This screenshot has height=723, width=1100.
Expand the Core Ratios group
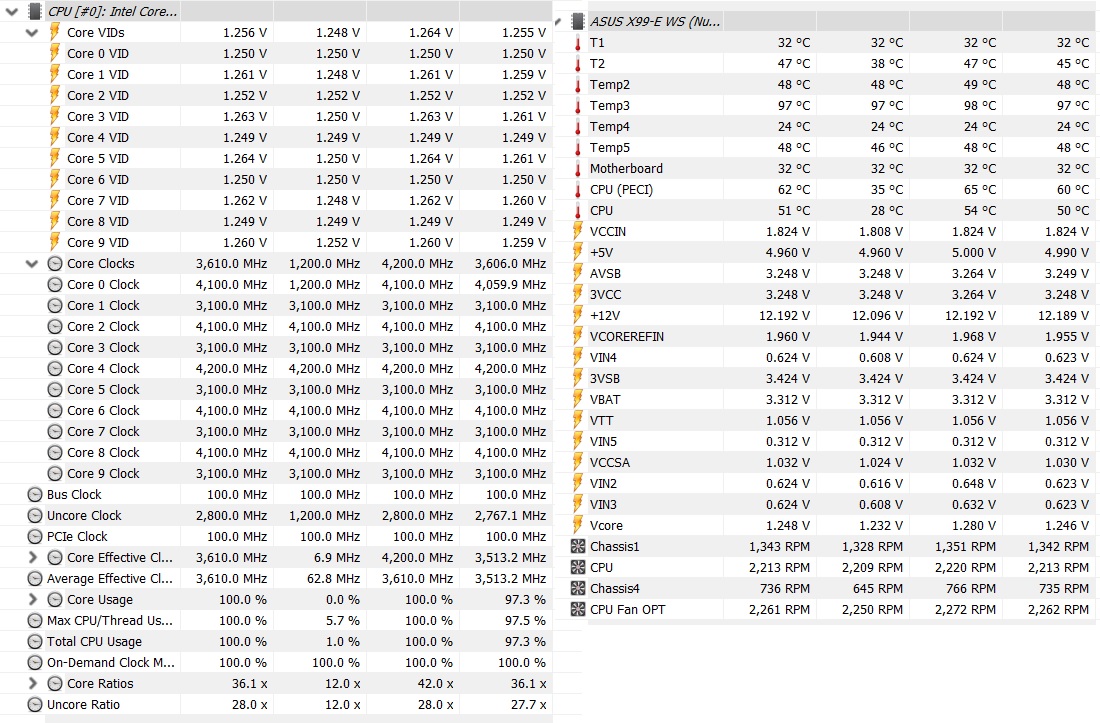[32, 684]
